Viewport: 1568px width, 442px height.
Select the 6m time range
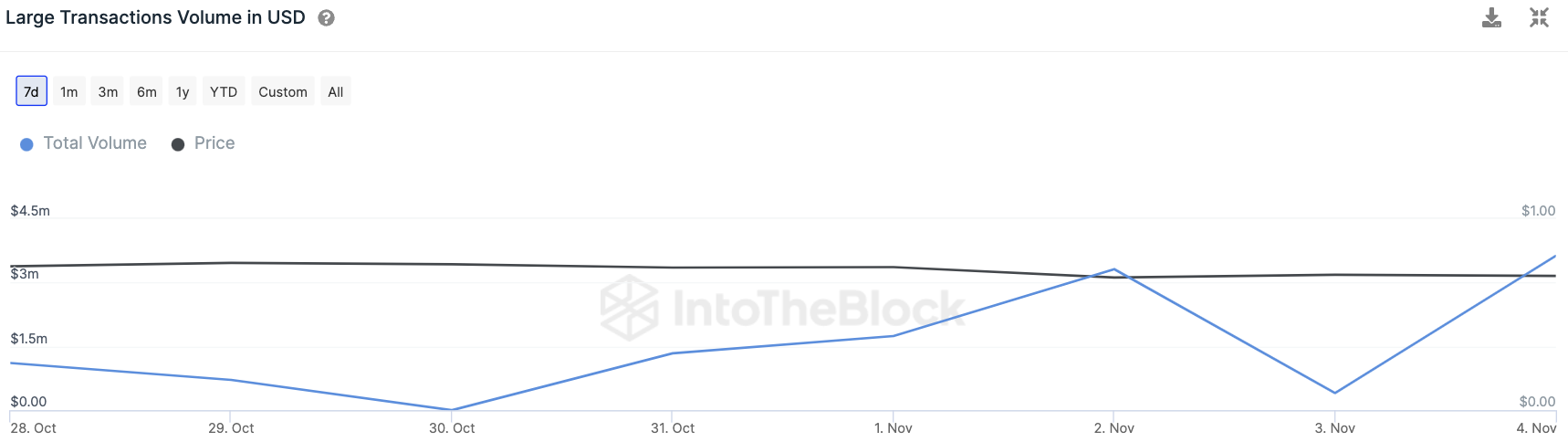[x=147, y=91]
